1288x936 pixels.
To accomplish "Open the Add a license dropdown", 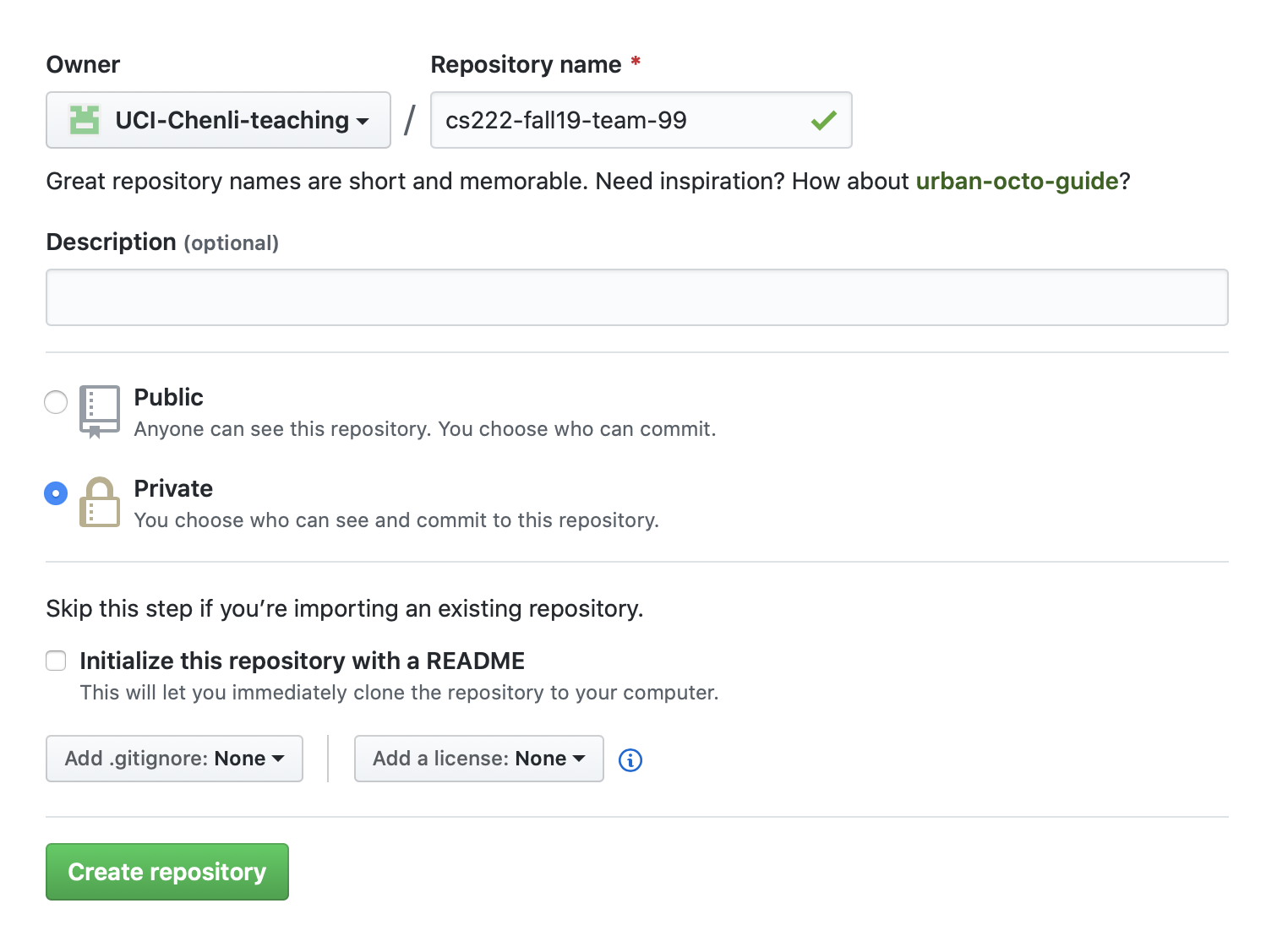I will pyautogui.click(x=478, y=758).
